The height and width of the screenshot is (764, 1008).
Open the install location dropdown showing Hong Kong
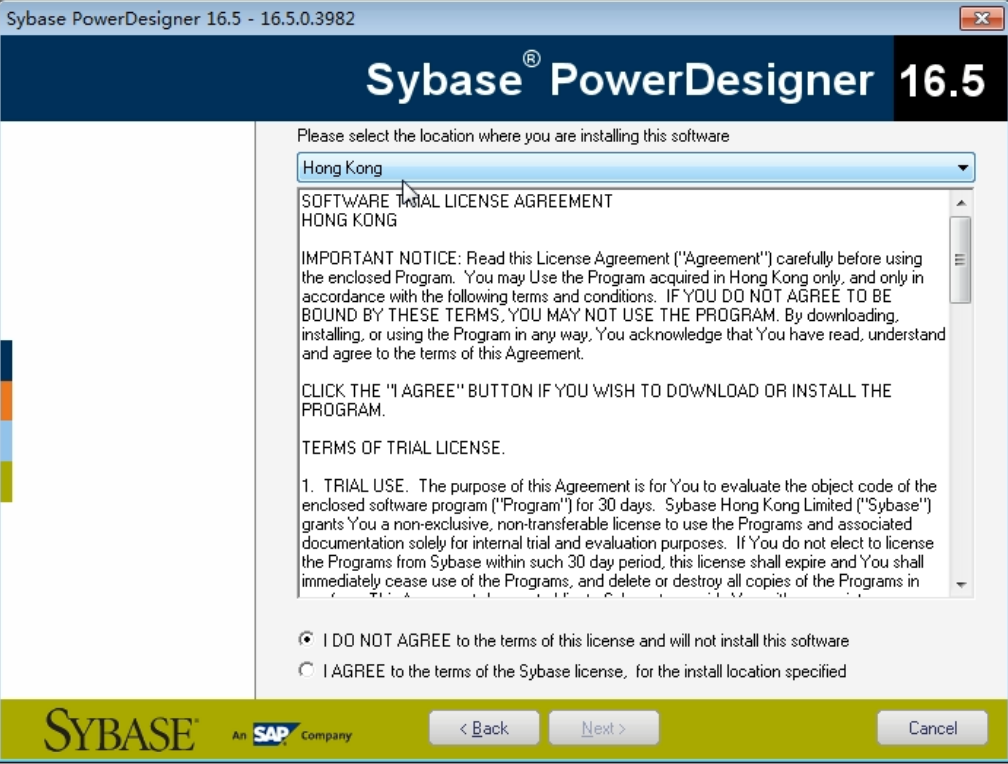pyautogui.click(x=635, y=168)
